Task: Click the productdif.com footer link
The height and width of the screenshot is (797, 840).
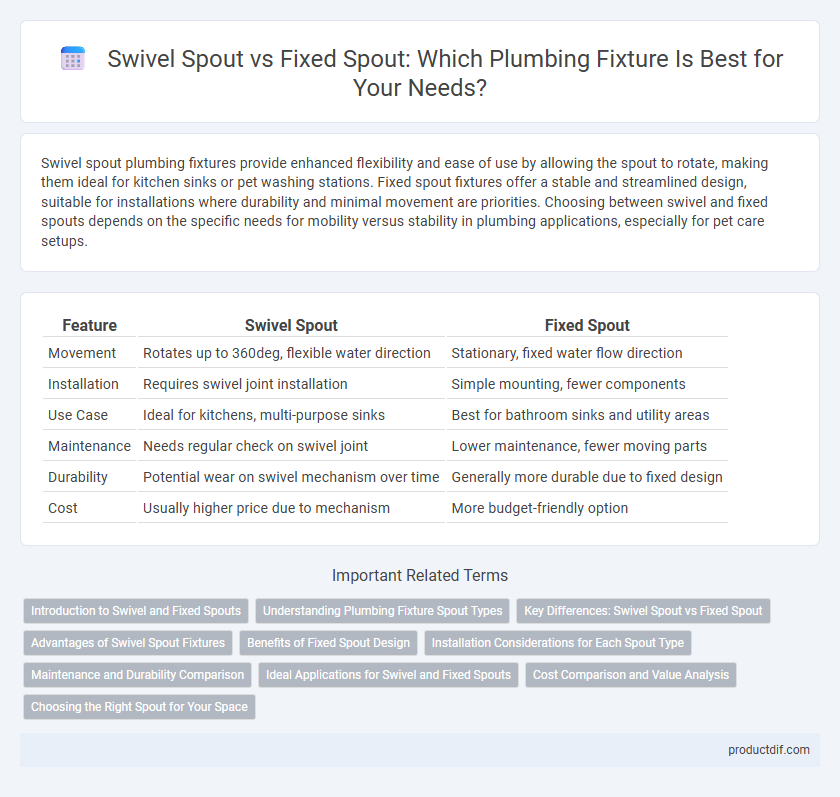Action: pyautogui.click(x=768, y=750)
